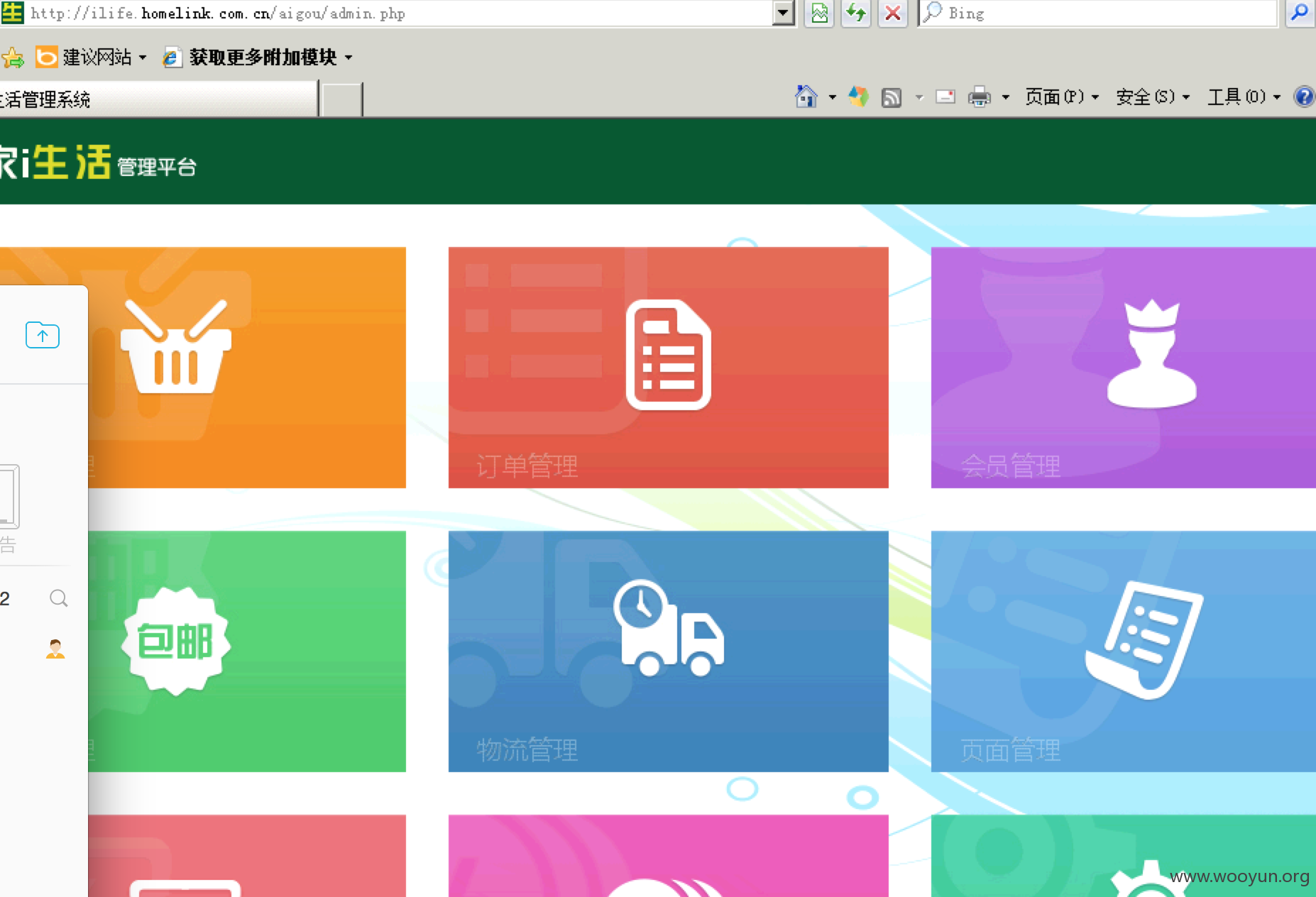Click the magnifier search icon in side panel
Image resolution: width=1316 pixels, height=897 pixels.
[59, 598]
